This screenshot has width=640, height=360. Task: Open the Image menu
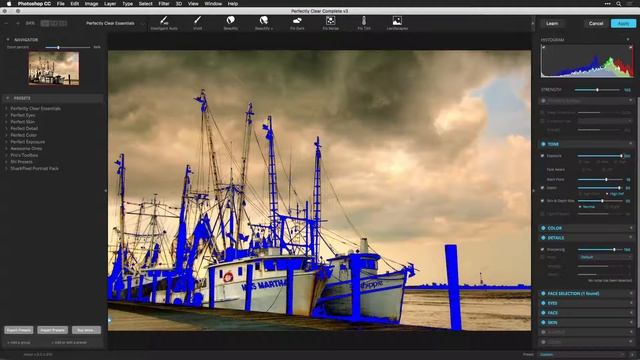91,4
